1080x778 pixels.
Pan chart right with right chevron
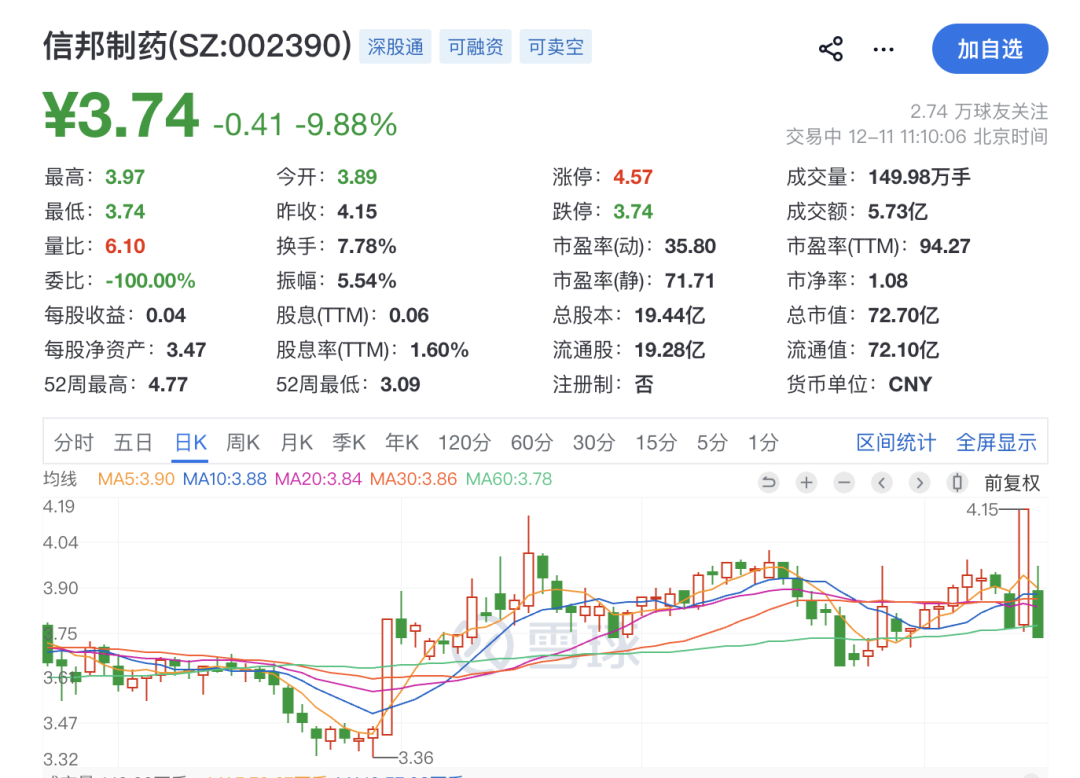pos(920,483)
